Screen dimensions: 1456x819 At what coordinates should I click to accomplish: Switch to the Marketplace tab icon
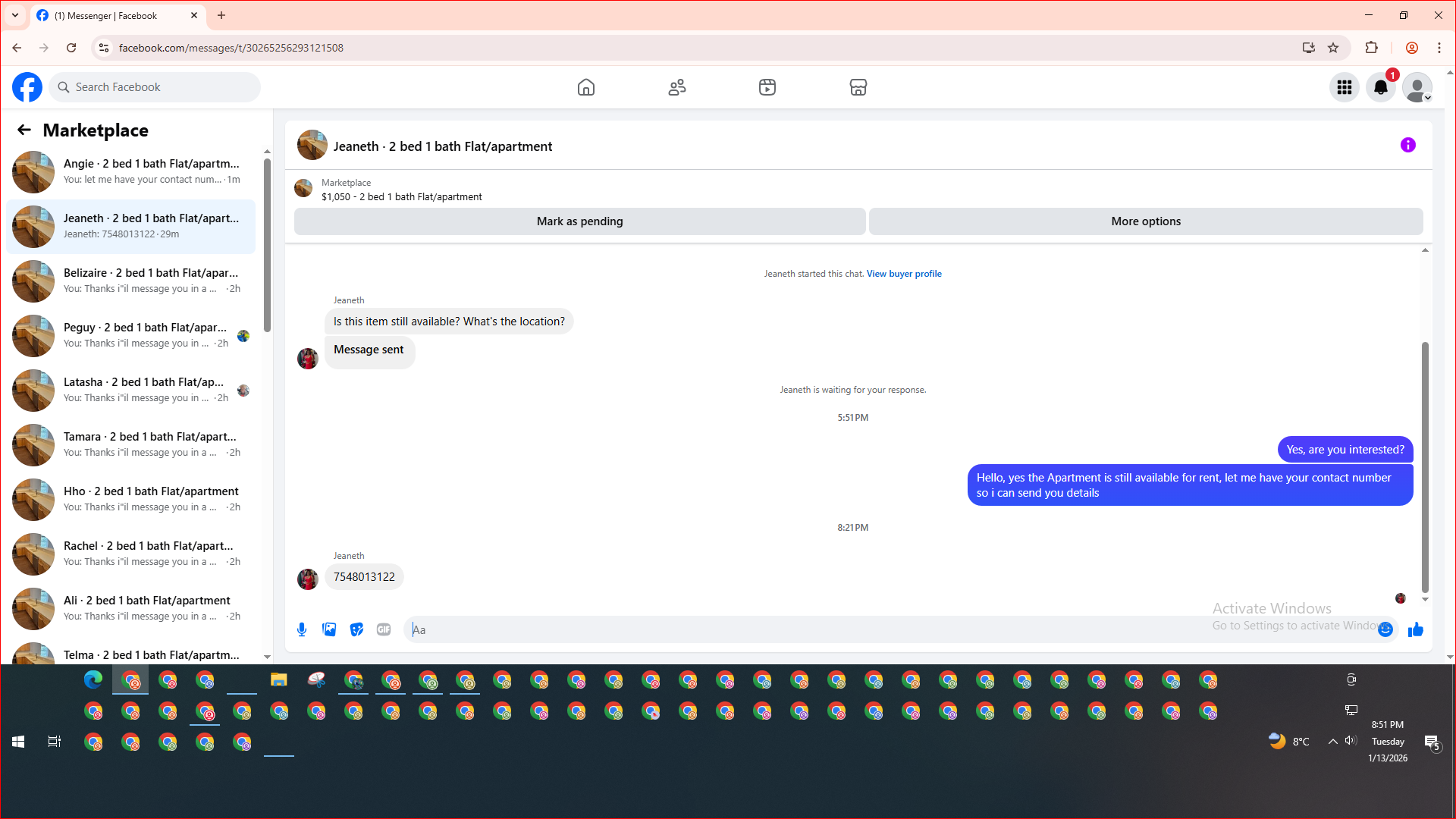pyautogui.click(x=858, y=87)
